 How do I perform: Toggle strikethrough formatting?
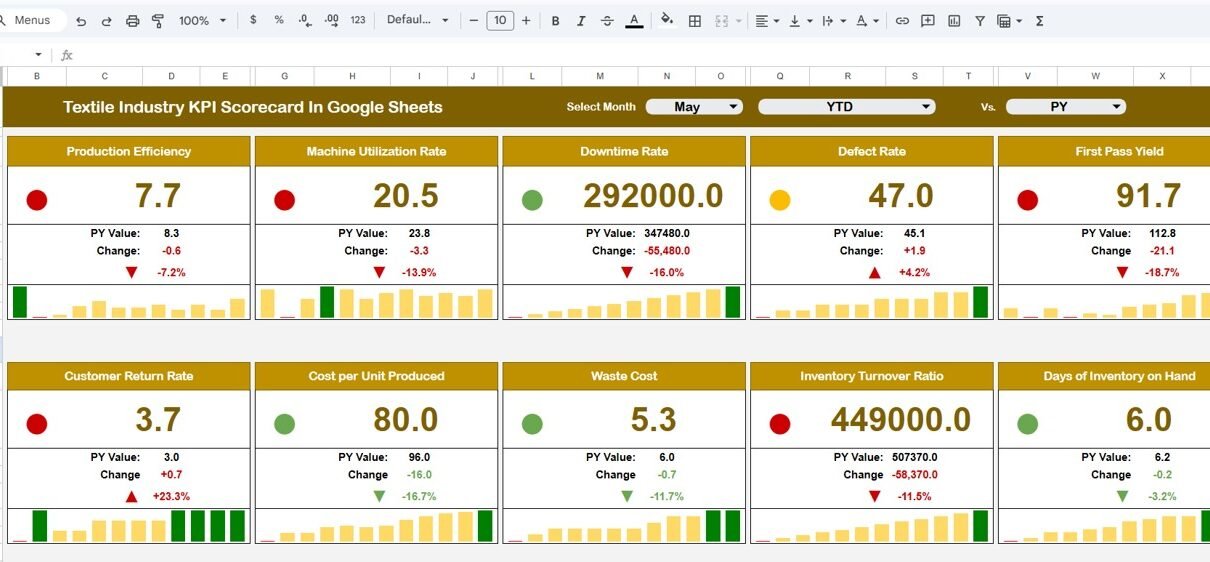point(606,21)
